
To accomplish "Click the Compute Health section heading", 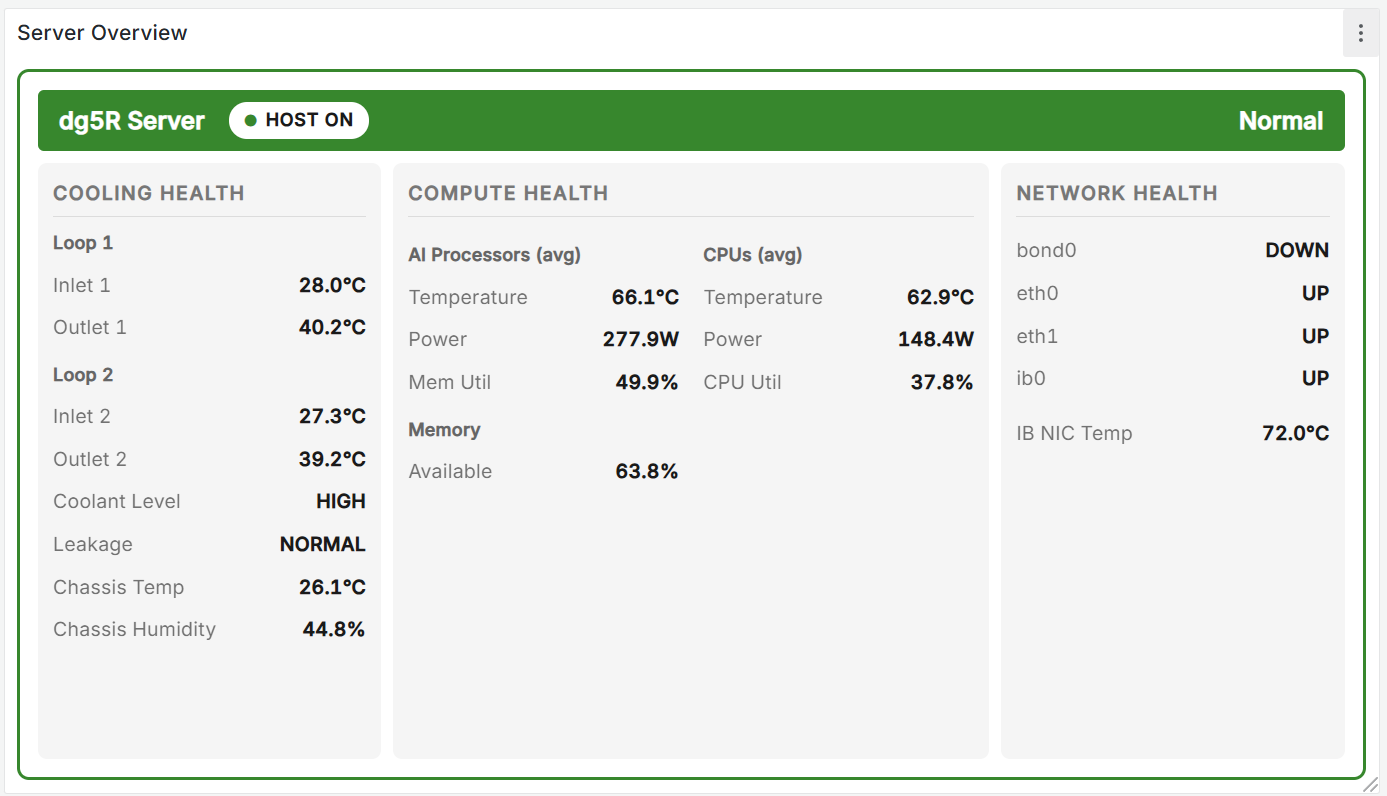I will coord(508,193).
